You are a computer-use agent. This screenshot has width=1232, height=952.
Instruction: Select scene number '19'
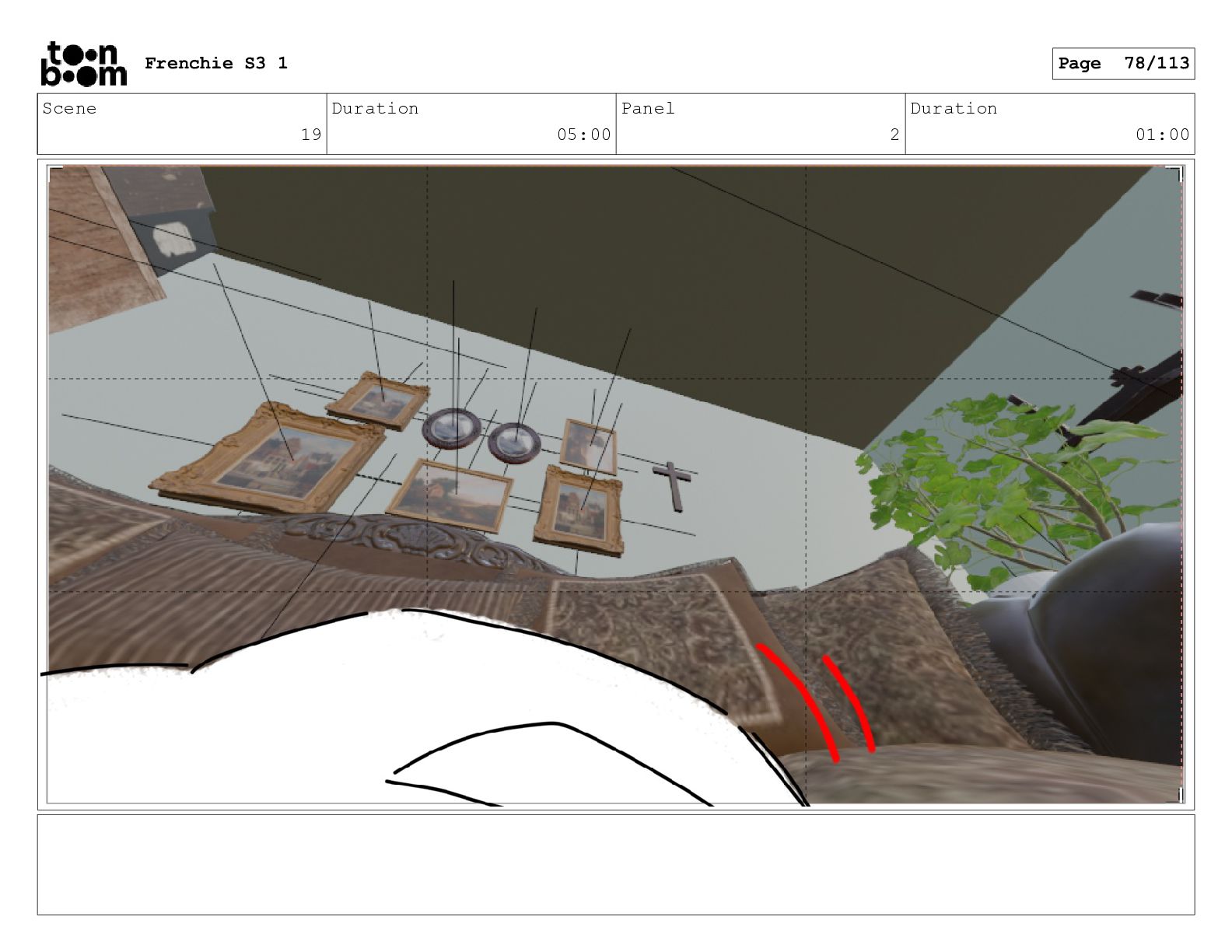311,135
